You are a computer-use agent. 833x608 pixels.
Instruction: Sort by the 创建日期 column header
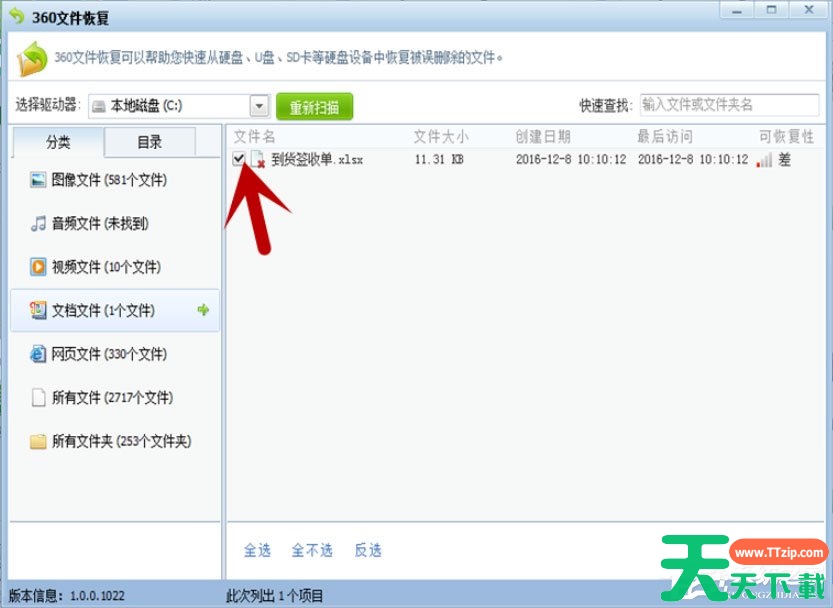[x=543, y=136]
